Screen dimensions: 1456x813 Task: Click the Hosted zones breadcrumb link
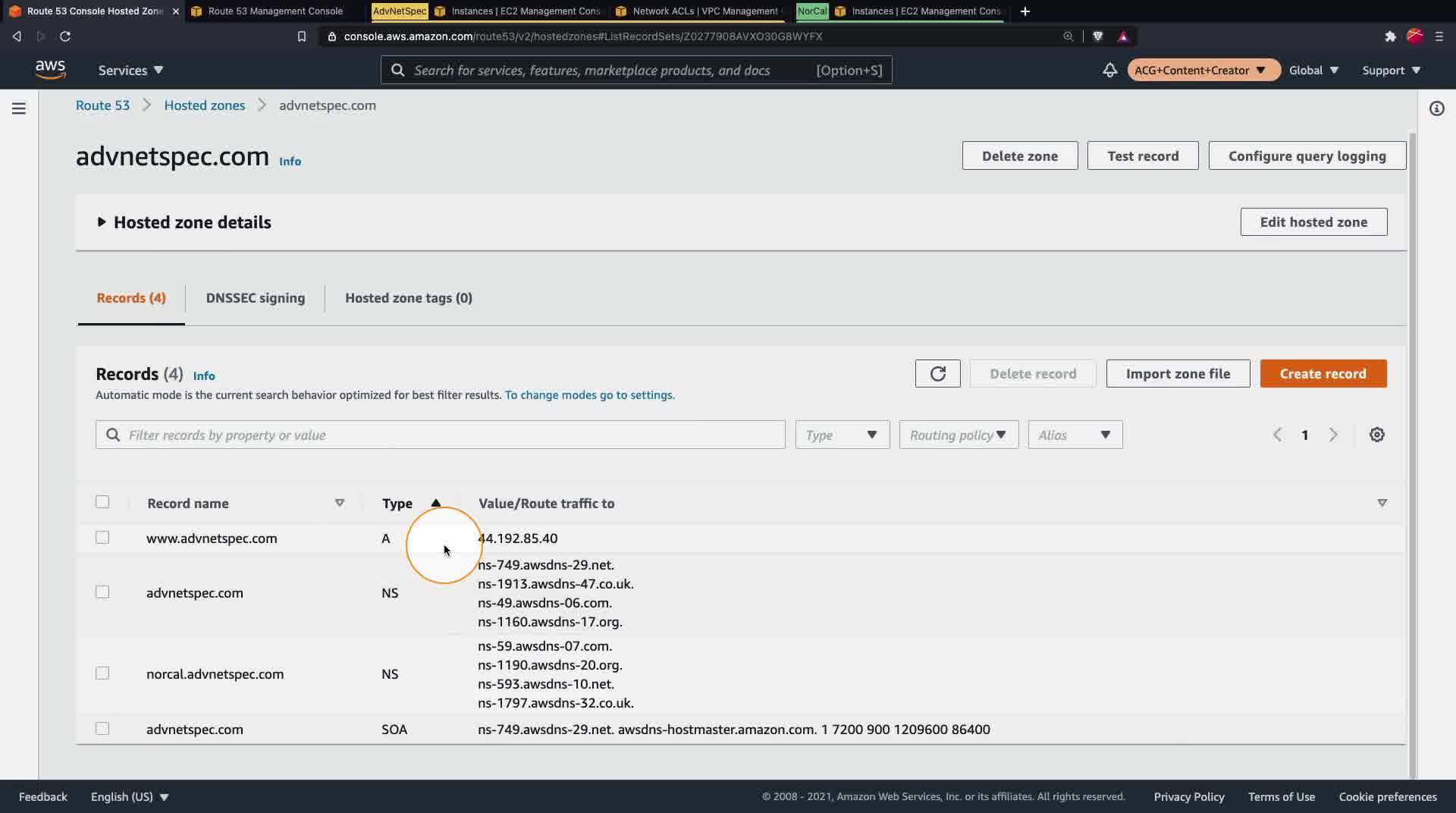click(205, 105)
